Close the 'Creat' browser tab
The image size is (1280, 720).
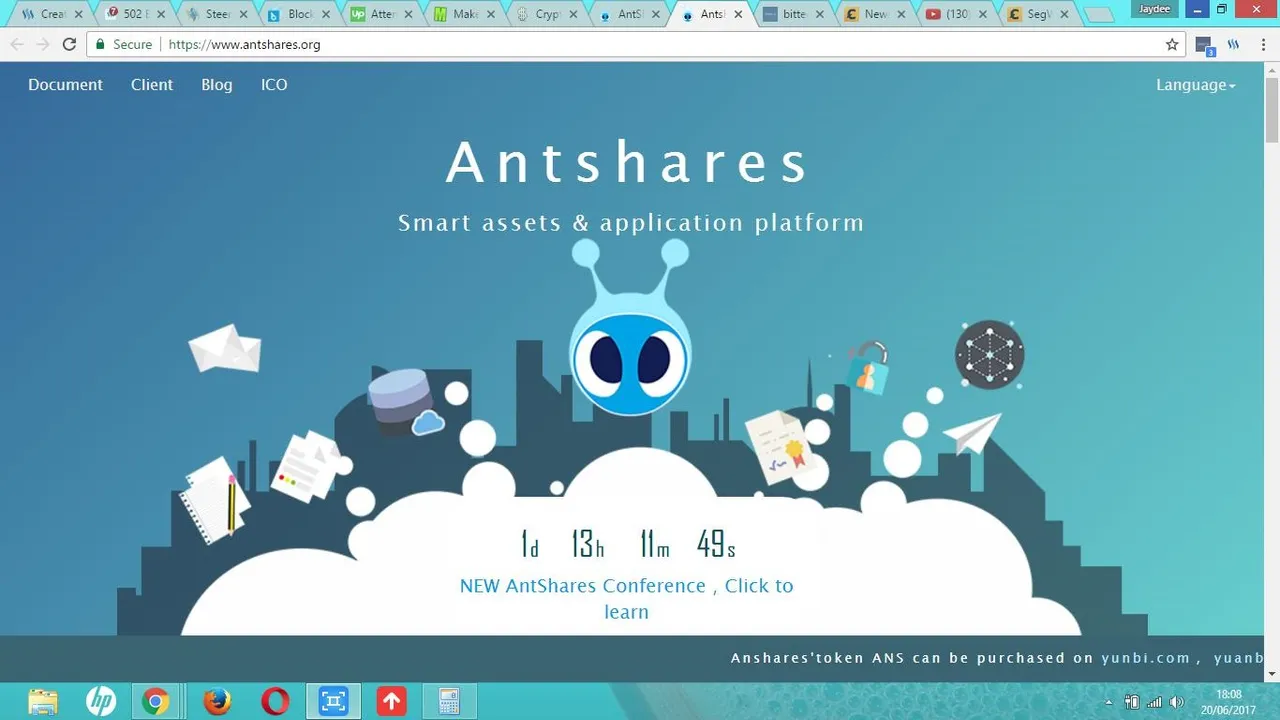click(x=79, y=15)
